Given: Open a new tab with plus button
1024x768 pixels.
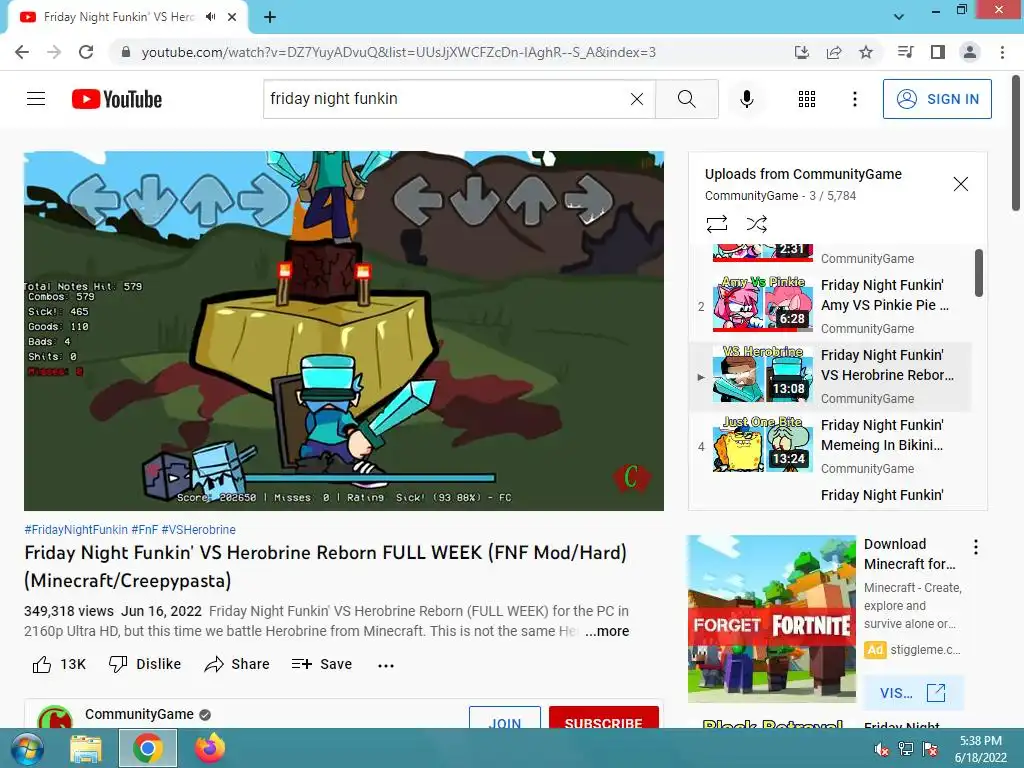Looking at the screenshot, I should pos(270,17).
